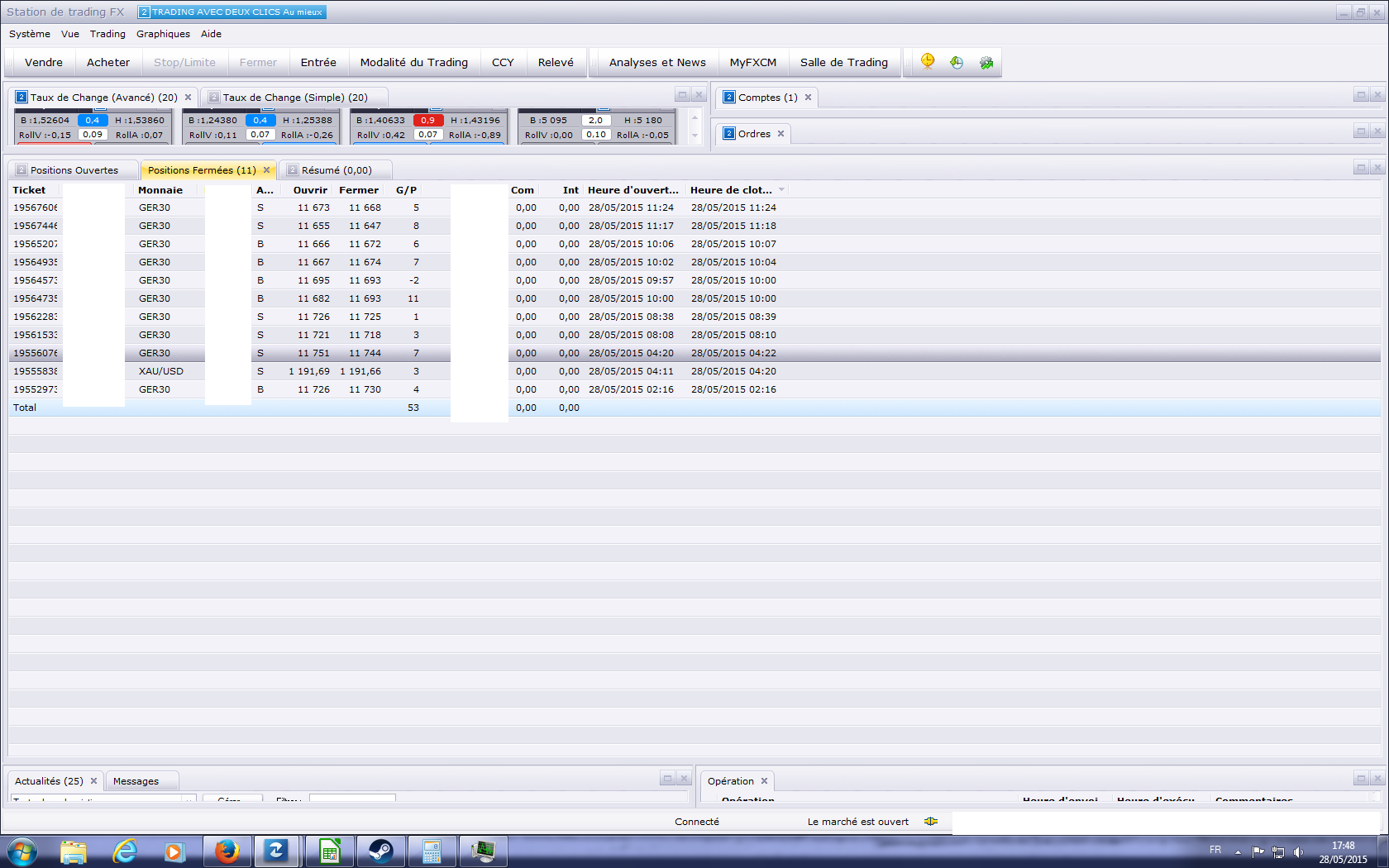
Task: Click the CCY toolbar button
Action: [503, 62]
